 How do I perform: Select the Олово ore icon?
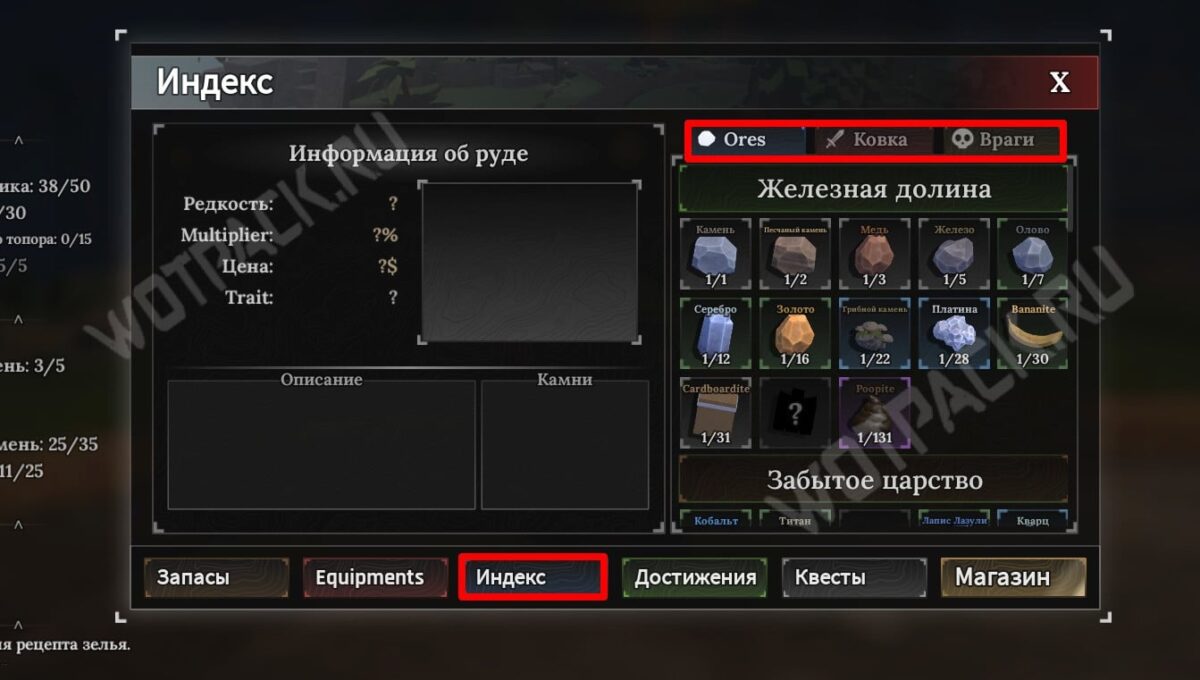click(1033, 254)
